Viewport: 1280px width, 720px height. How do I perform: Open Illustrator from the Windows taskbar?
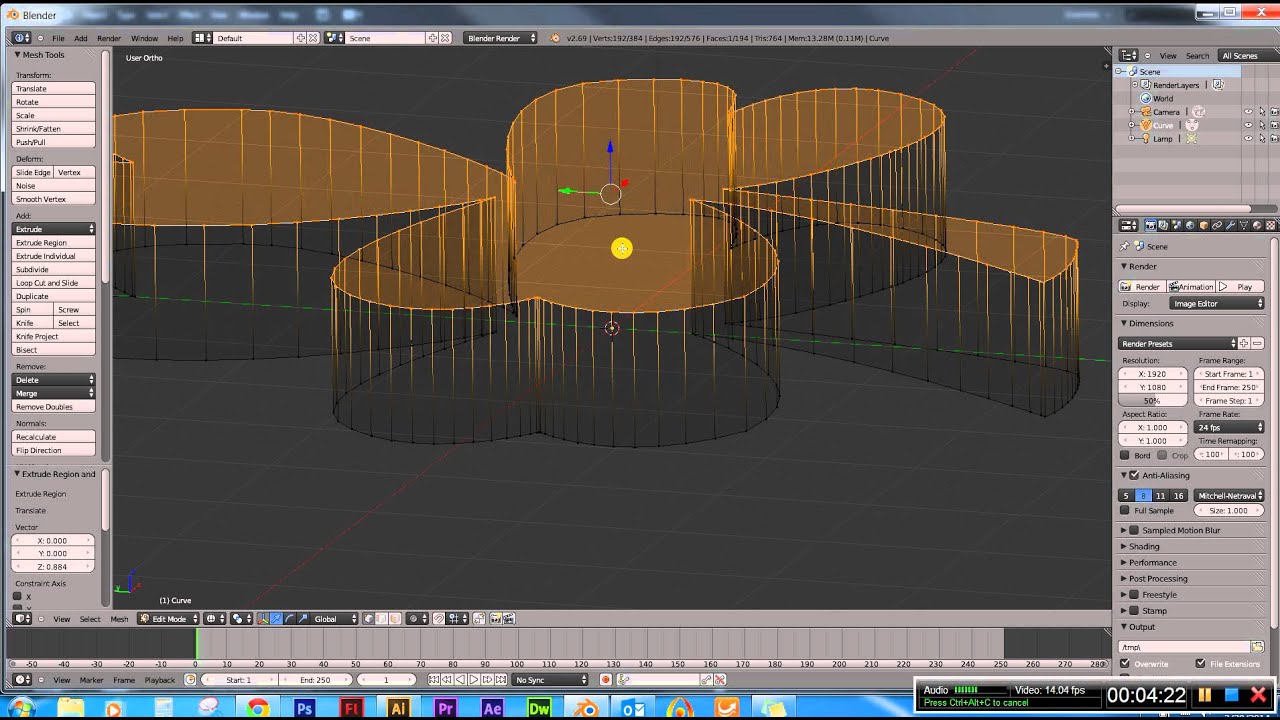(398, 709)
